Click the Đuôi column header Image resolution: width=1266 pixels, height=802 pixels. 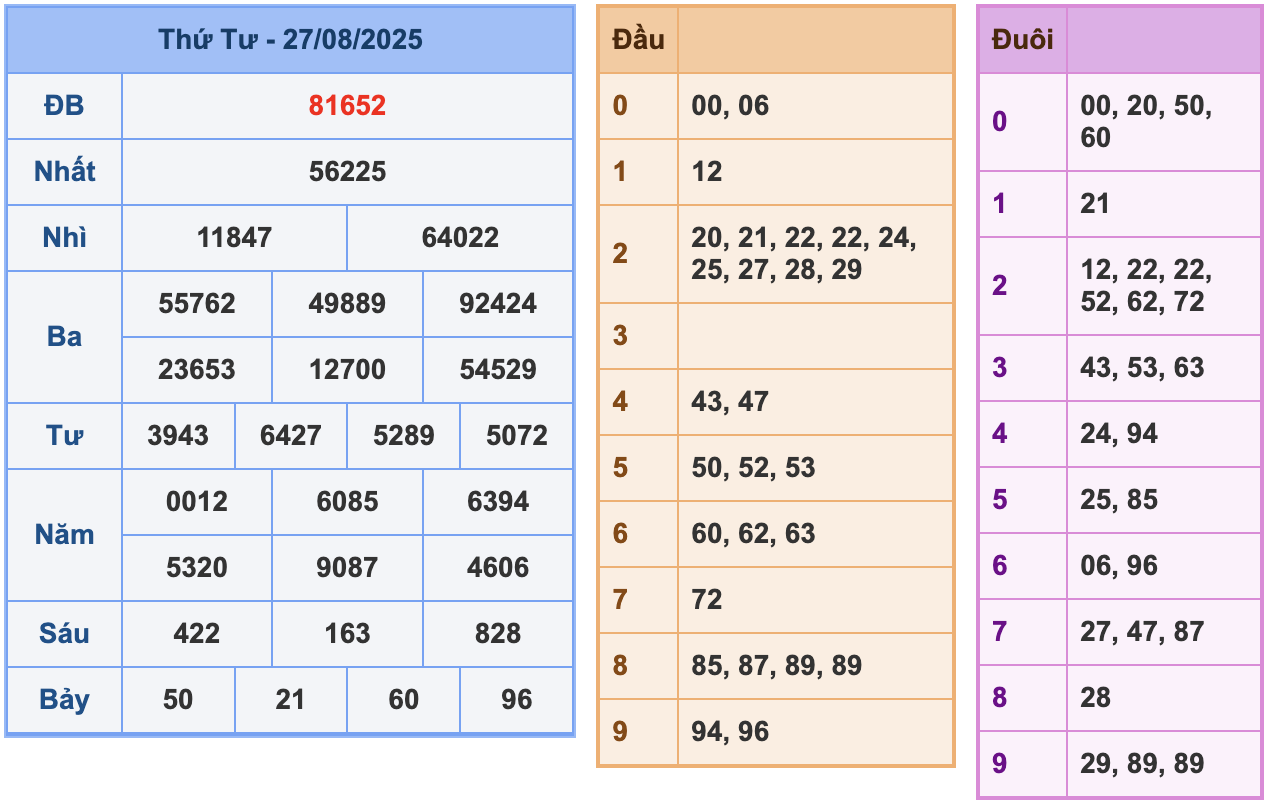(x=1022, y=40)
